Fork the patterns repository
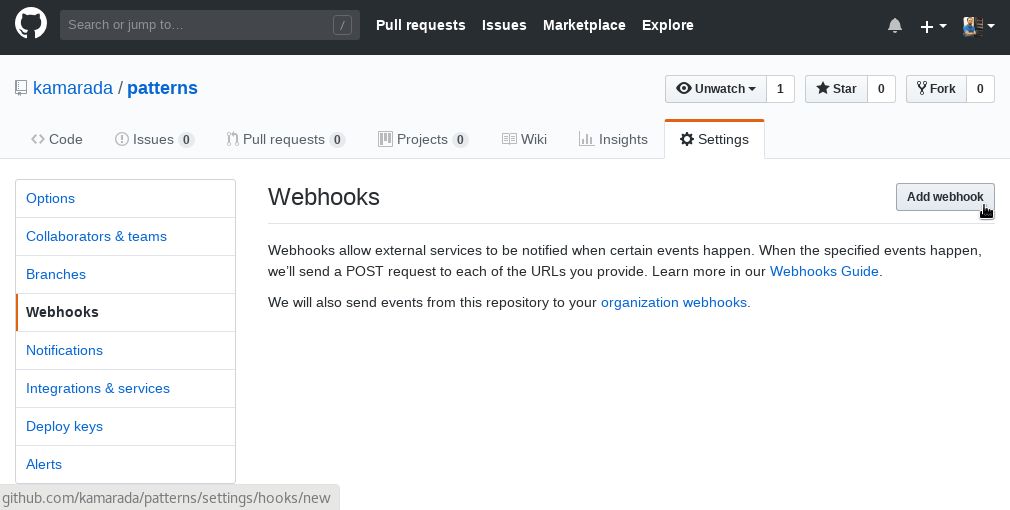The image size is (1010, 510). [x=936, y=89]
